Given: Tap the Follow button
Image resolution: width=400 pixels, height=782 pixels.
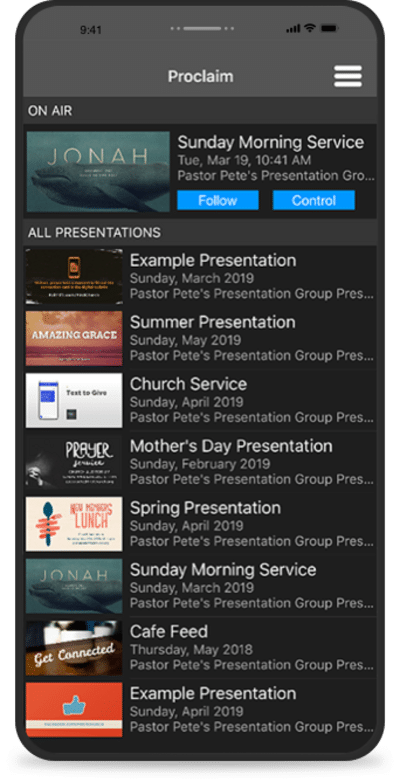Looking at the screenshot, I should (x=217, y=200).
